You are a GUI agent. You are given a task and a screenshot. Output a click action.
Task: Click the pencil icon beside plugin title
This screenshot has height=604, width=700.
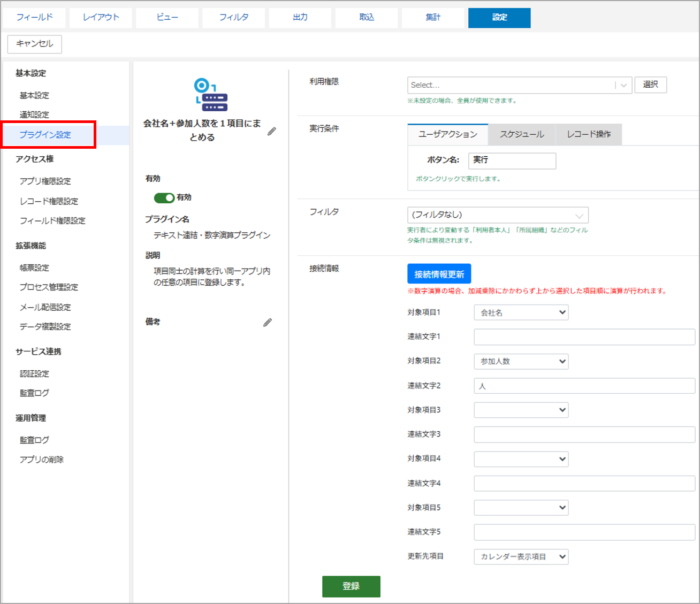[271, 131]
